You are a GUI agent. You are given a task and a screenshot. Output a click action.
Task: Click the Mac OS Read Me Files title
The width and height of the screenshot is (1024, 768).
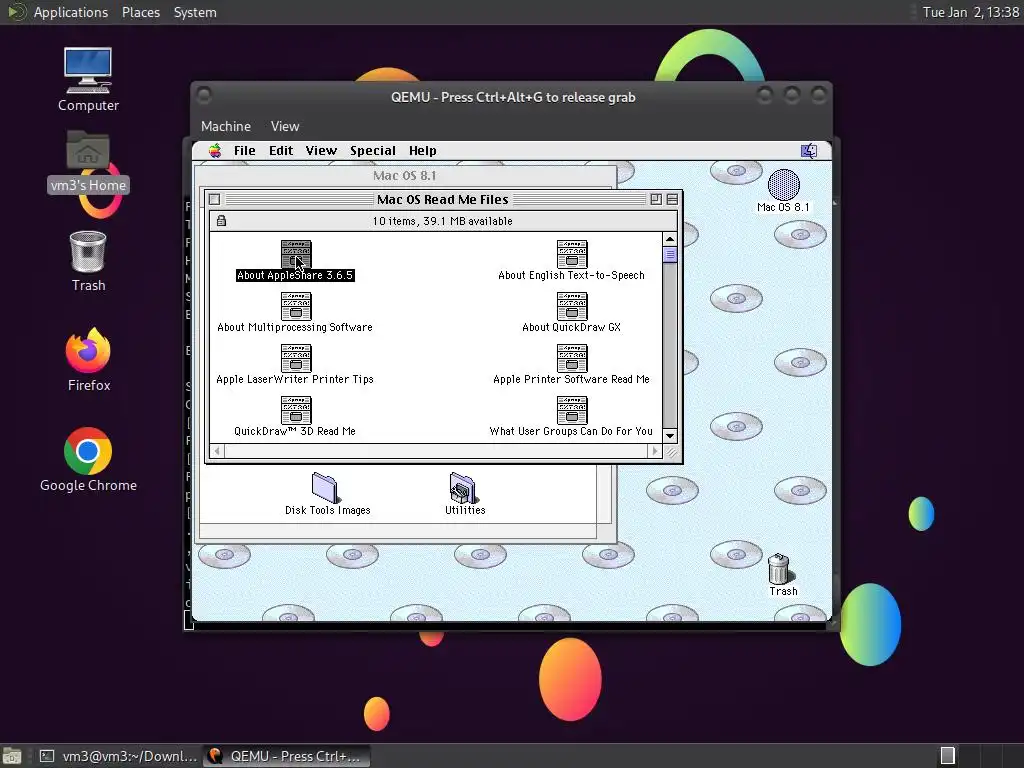442,200
